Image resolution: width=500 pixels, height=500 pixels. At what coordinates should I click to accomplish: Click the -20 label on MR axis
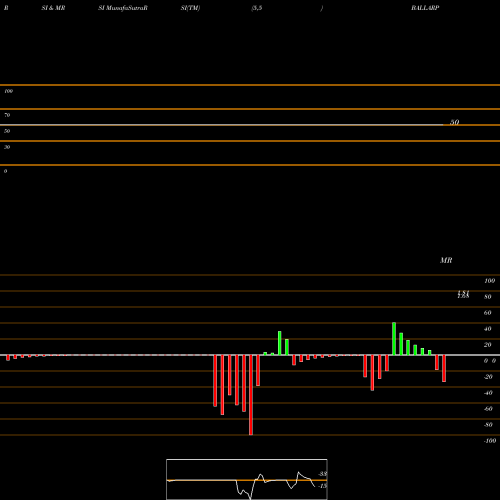coord(488,377)
